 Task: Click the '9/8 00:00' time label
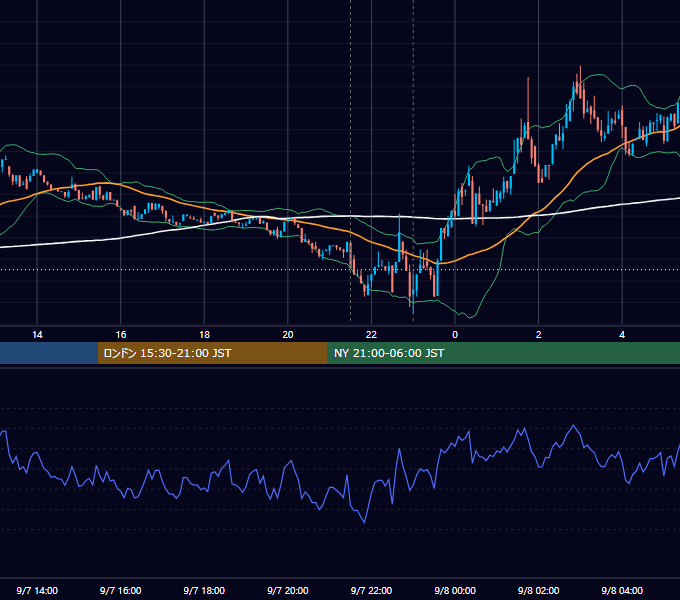(x=455, y=590)
